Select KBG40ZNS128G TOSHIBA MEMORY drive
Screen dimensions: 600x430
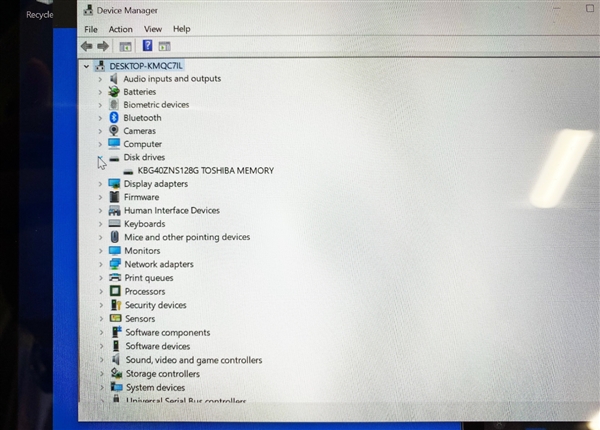(x=205, y=171)
